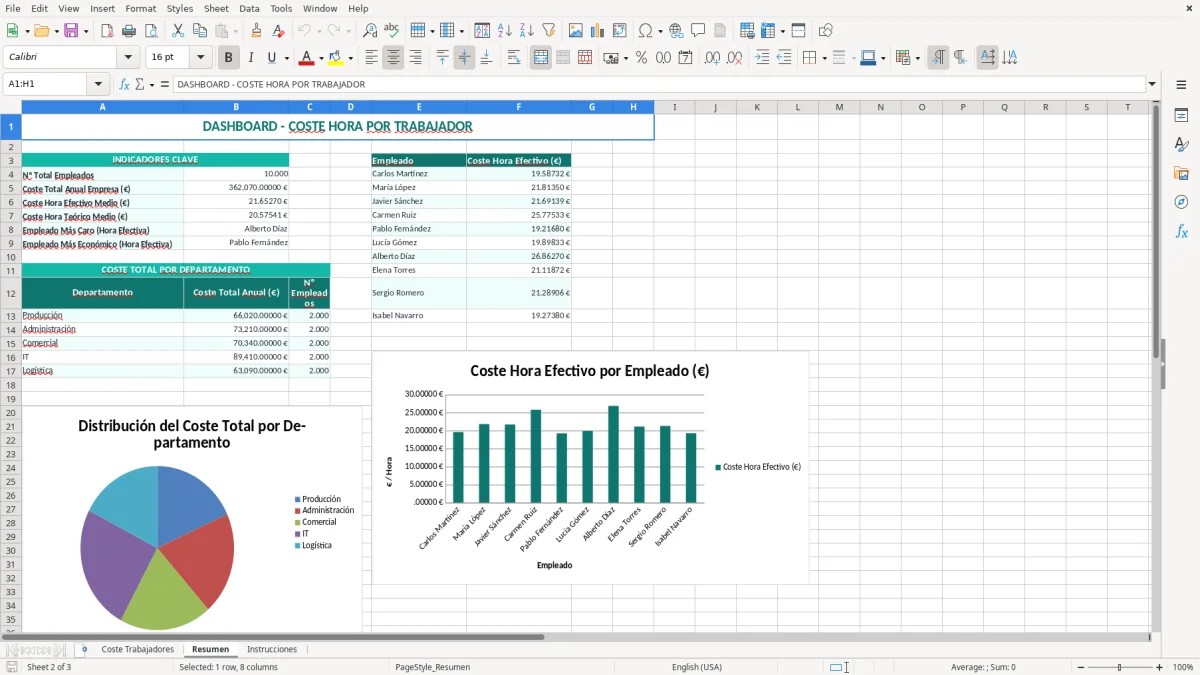
Task: Toggle Align Left
Action: click(371, 58)
